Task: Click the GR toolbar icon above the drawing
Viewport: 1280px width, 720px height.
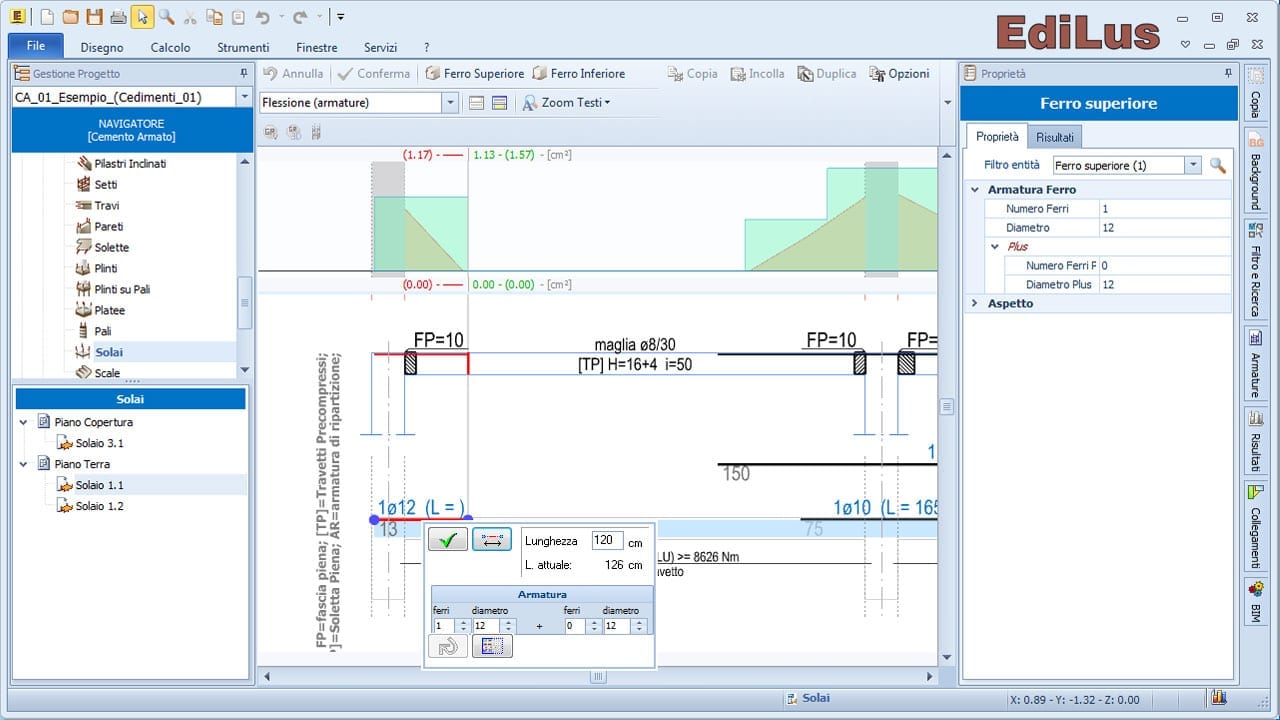Action: point(269,131)
